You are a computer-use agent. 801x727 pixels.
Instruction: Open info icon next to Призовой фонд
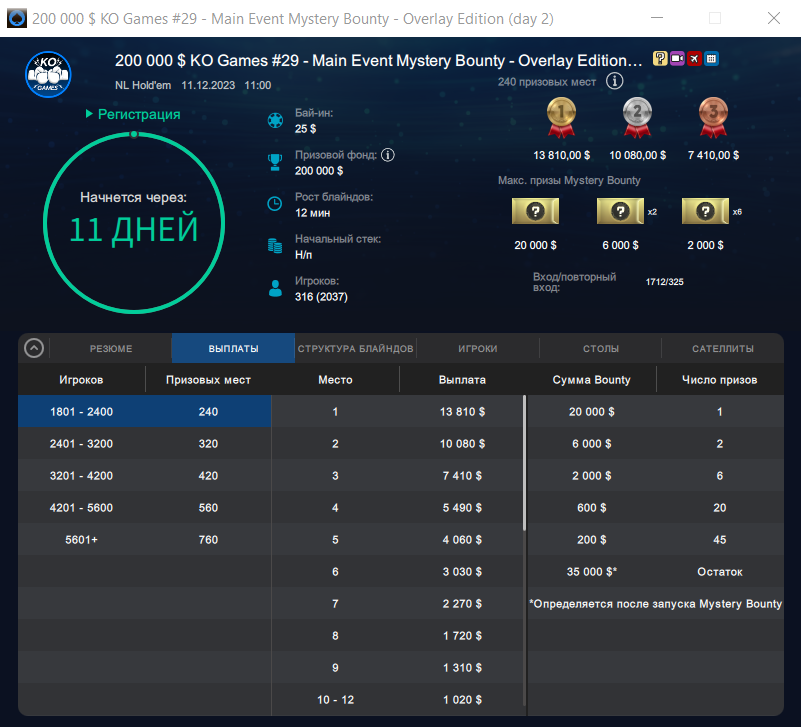tap(388, 155)
